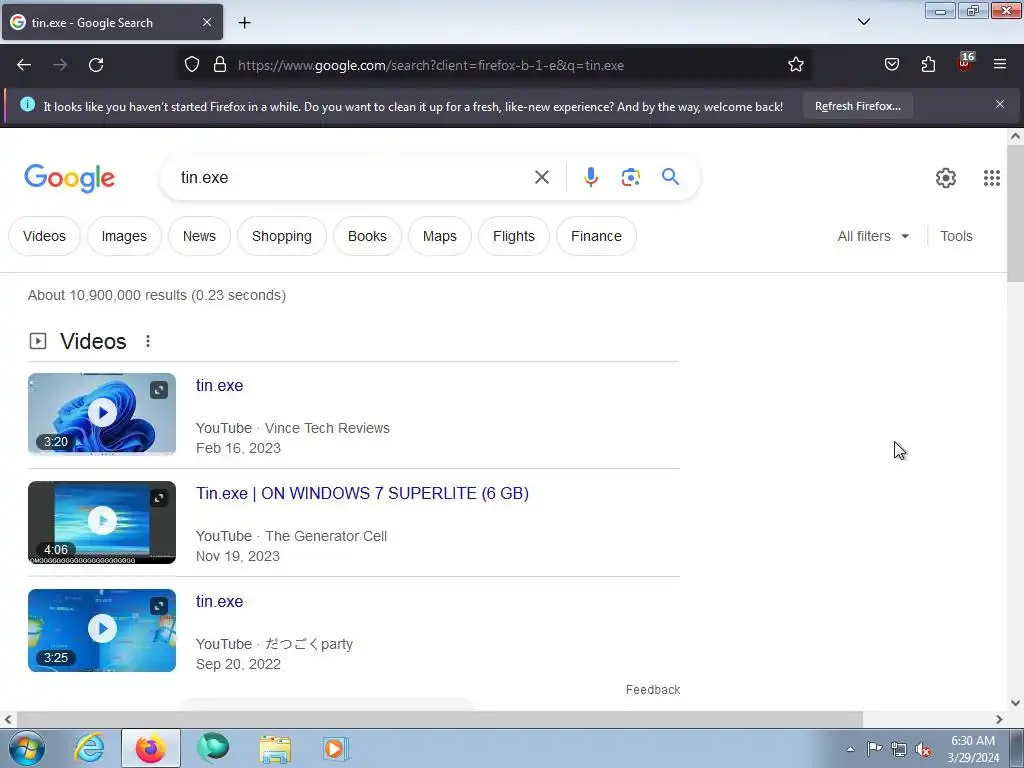Open the green globe taskbar icon
Screen dimensions: 1024x768
[213, 748]
